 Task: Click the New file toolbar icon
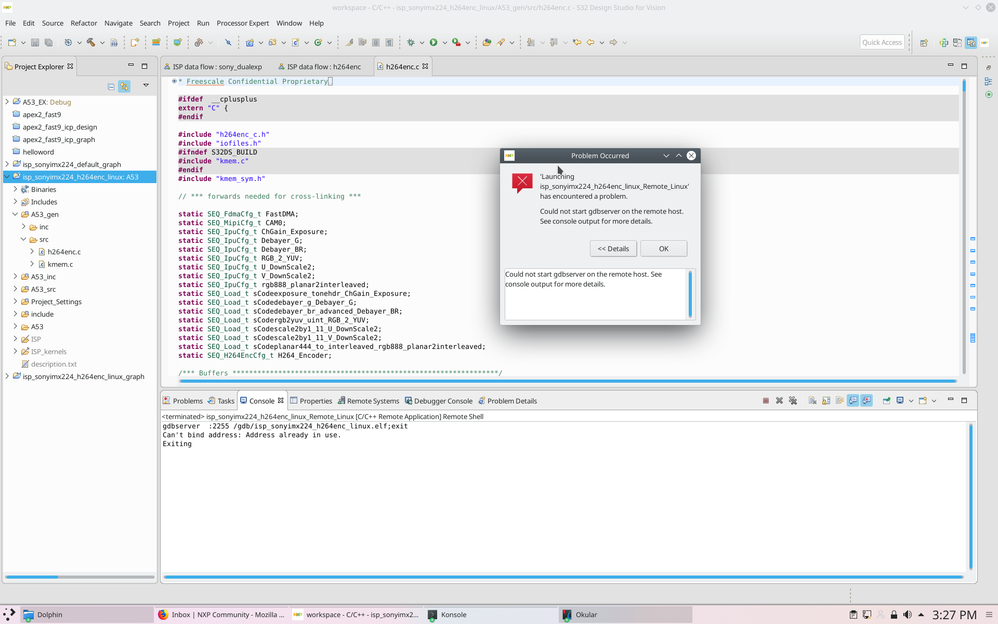pos(11,43)
